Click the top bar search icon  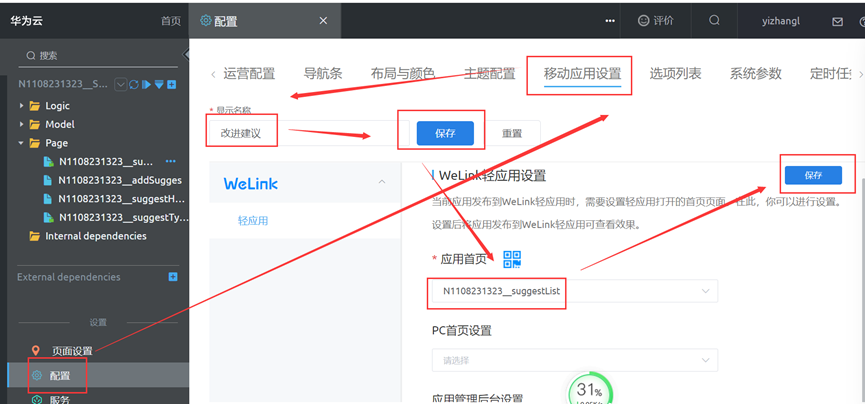pyautogui.click(x=714, y=20)
